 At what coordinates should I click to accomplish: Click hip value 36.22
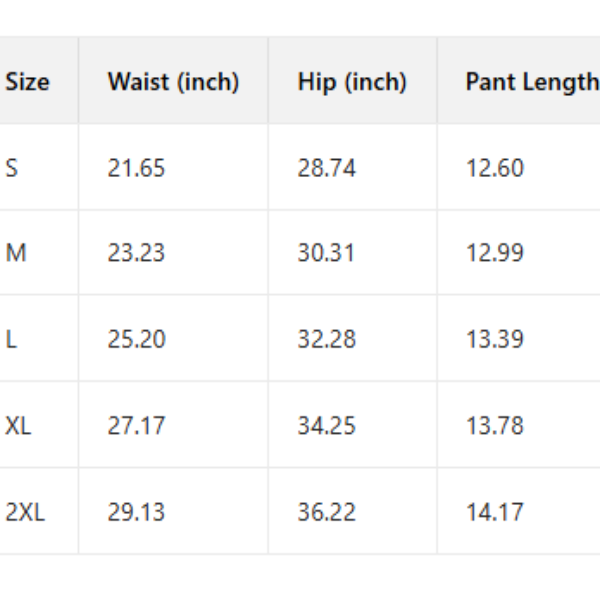click(x=326, y=513)
